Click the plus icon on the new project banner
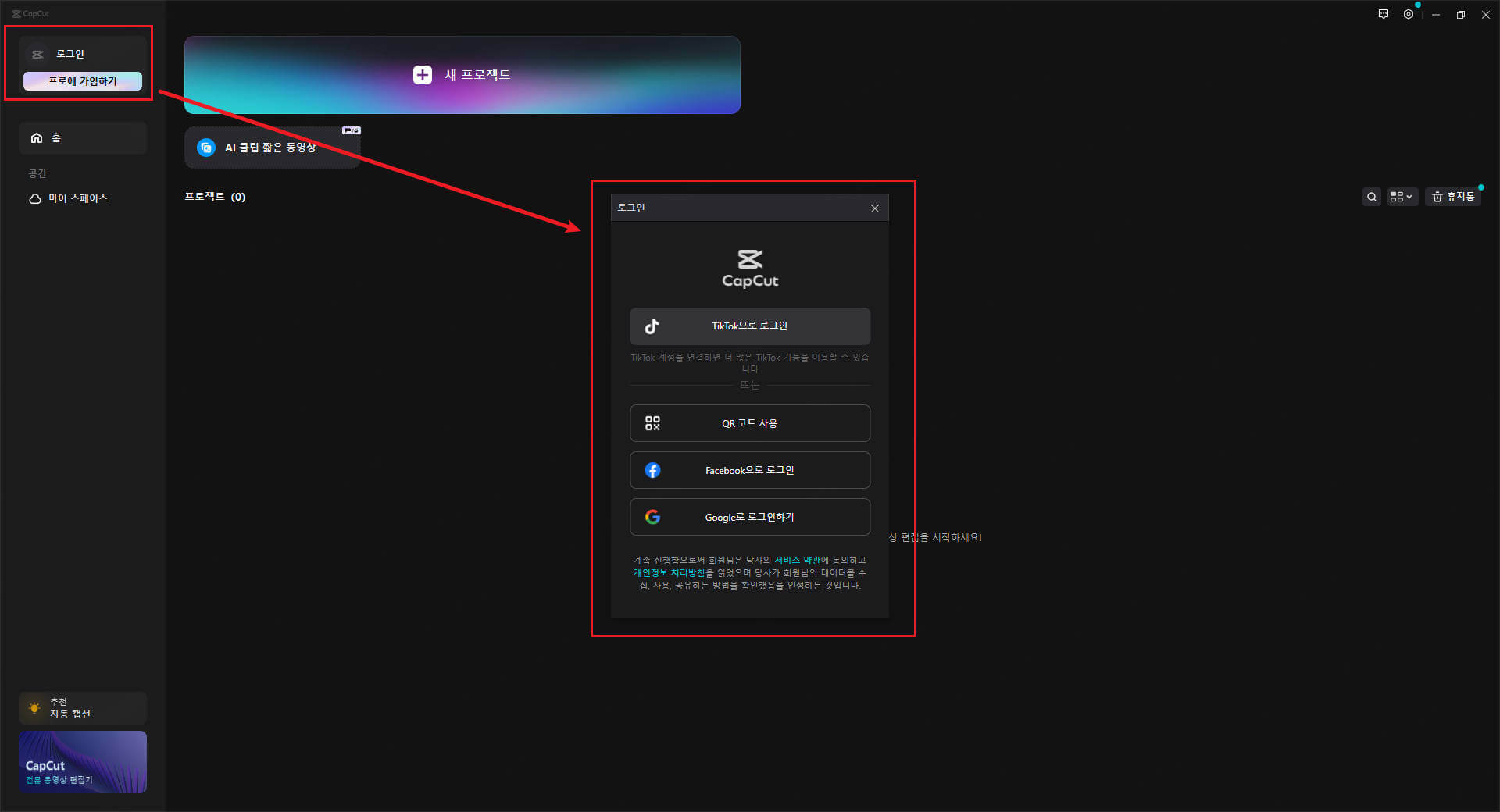Image resolution: width=1500 pixels, height=812 pixels. point(423,75)
